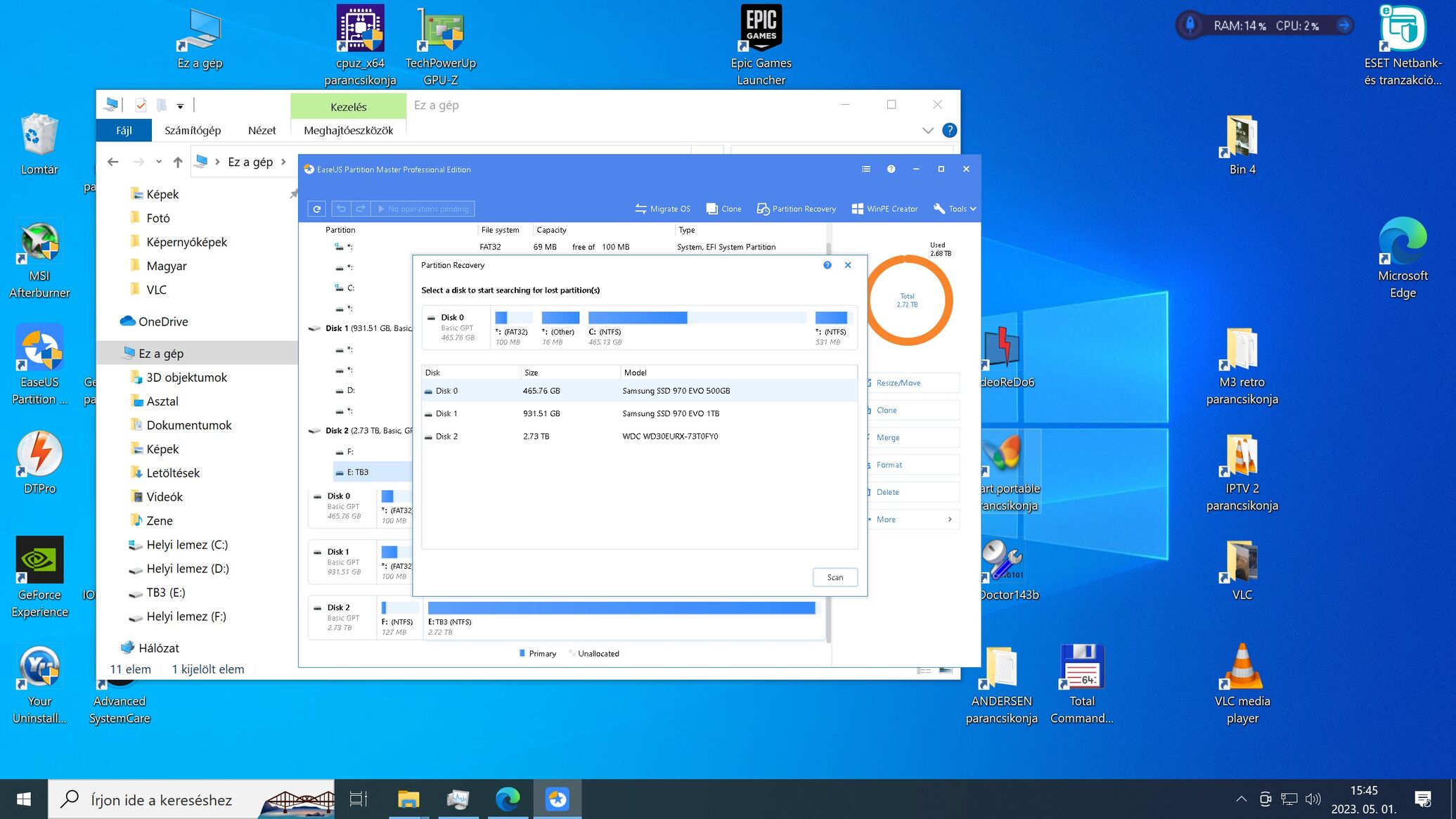Collapse Disk 2 in the partition list
The image size is (1456, 819).
[315, 431]
